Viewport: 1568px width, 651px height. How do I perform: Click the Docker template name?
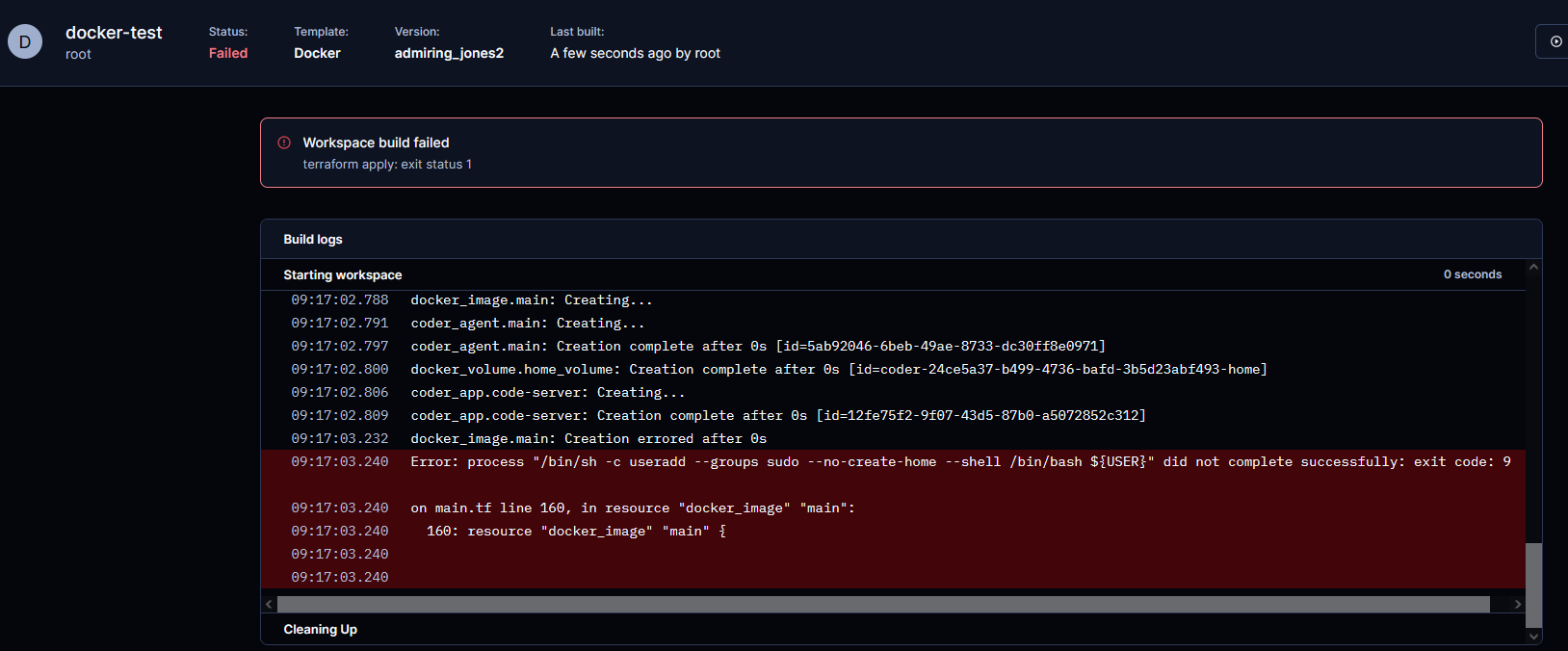click(317, 53)
